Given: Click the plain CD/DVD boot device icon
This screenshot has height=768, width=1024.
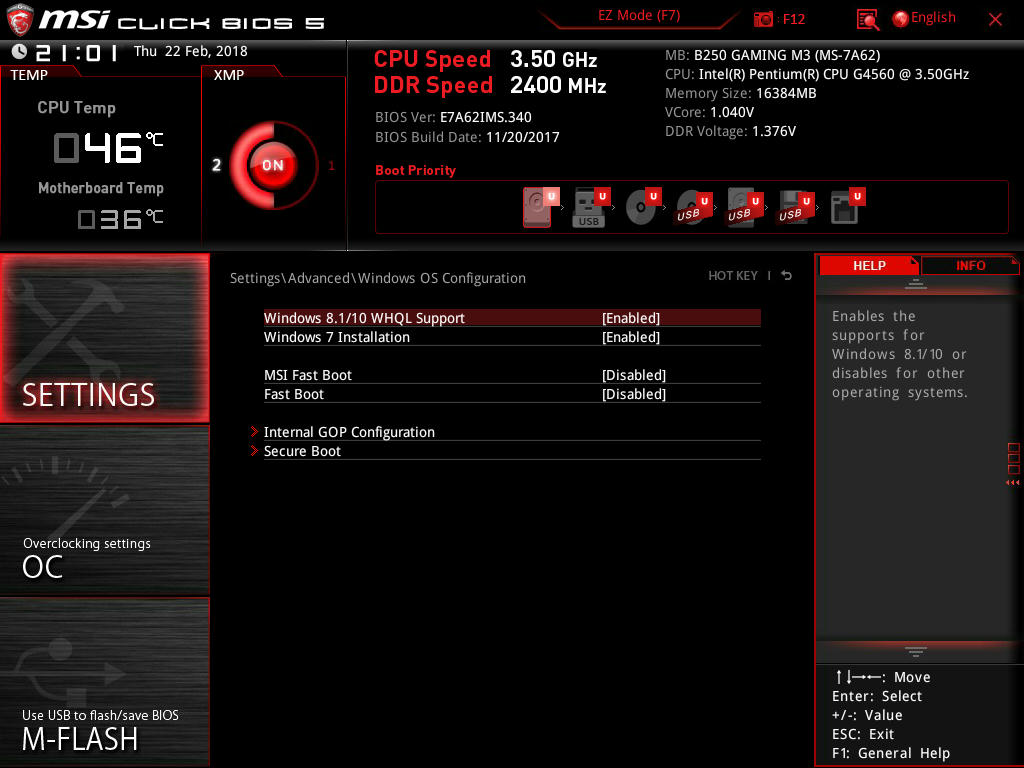Looking at the screenshot, I should pos(641,208).
